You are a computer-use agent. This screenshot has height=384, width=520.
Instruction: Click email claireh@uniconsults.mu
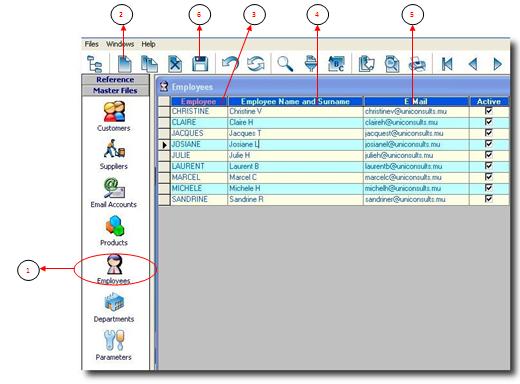click(416, 122)
